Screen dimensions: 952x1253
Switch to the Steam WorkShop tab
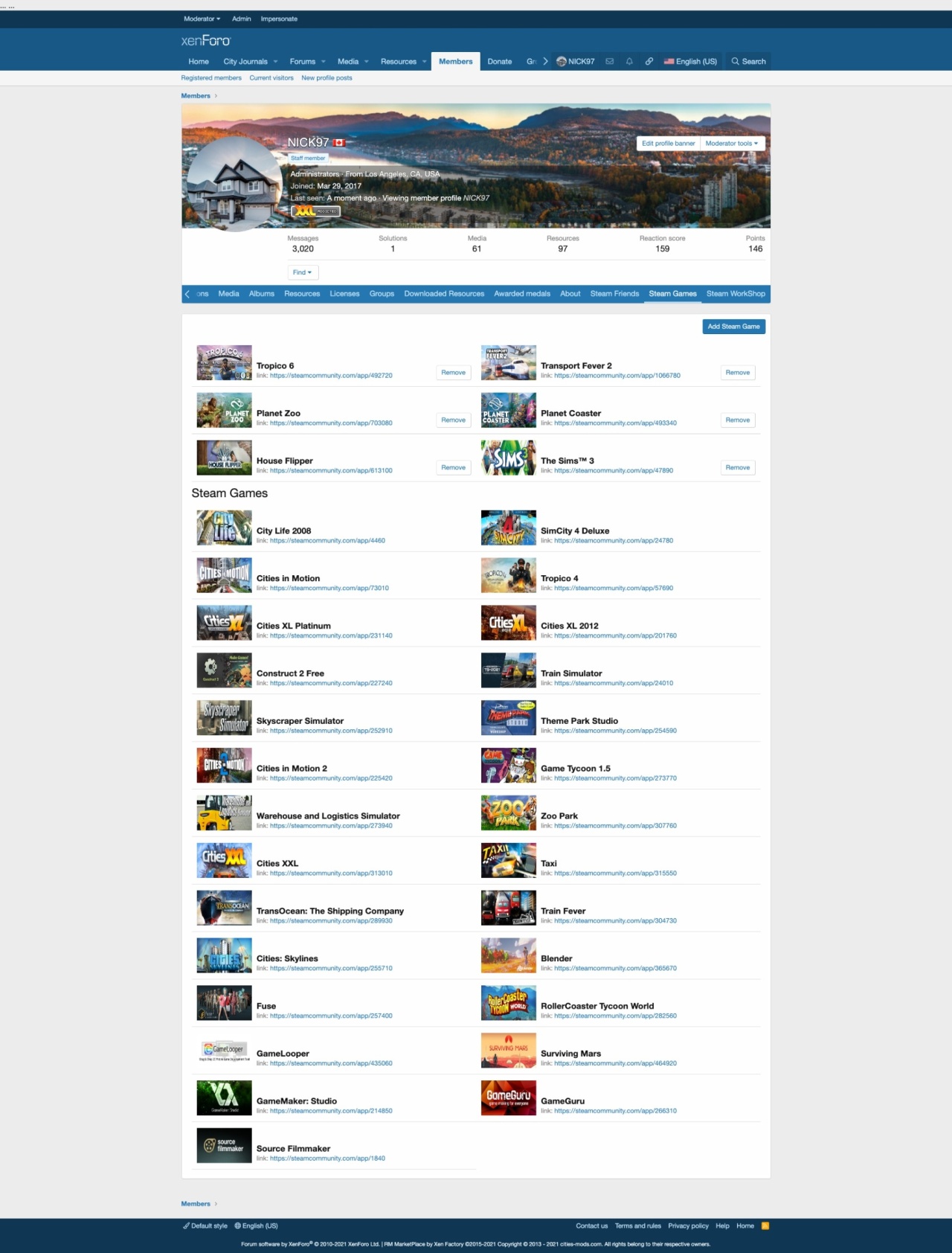[735, 294]
